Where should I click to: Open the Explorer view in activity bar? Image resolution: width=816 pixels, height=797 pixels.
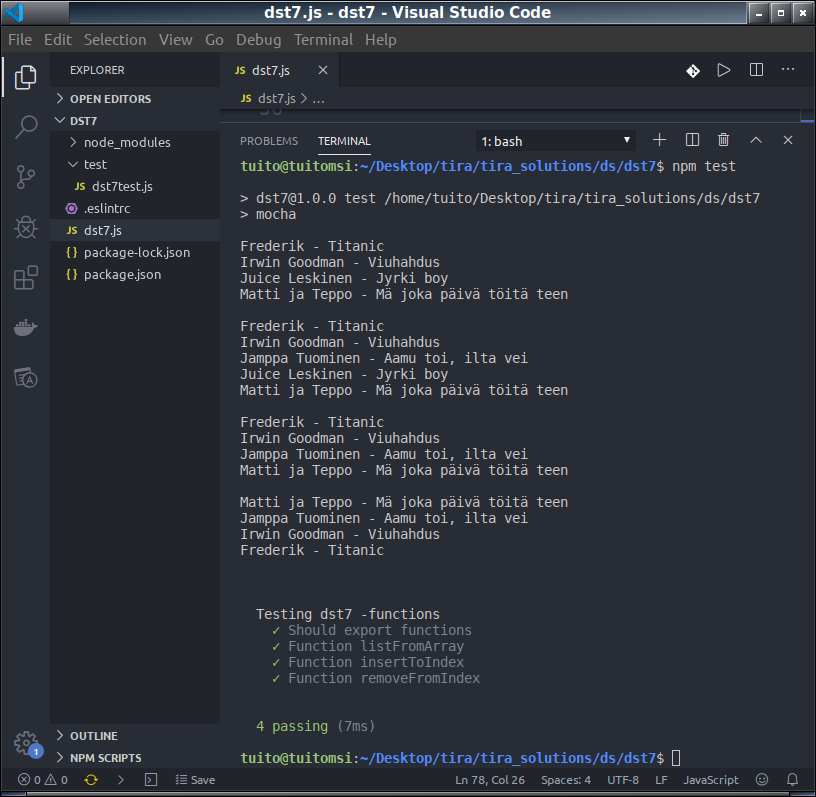click(26, 77)
